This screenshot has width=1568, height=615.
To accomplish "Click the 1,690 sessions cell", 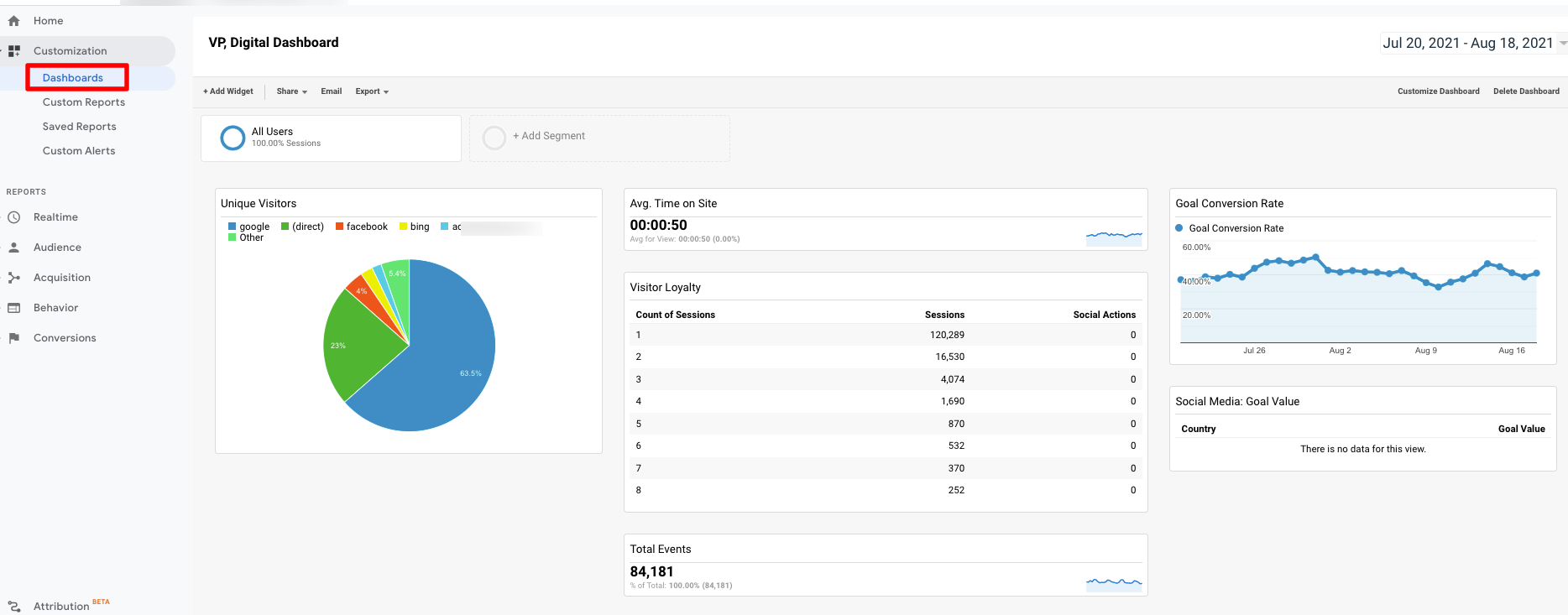I will pos(952,401).
